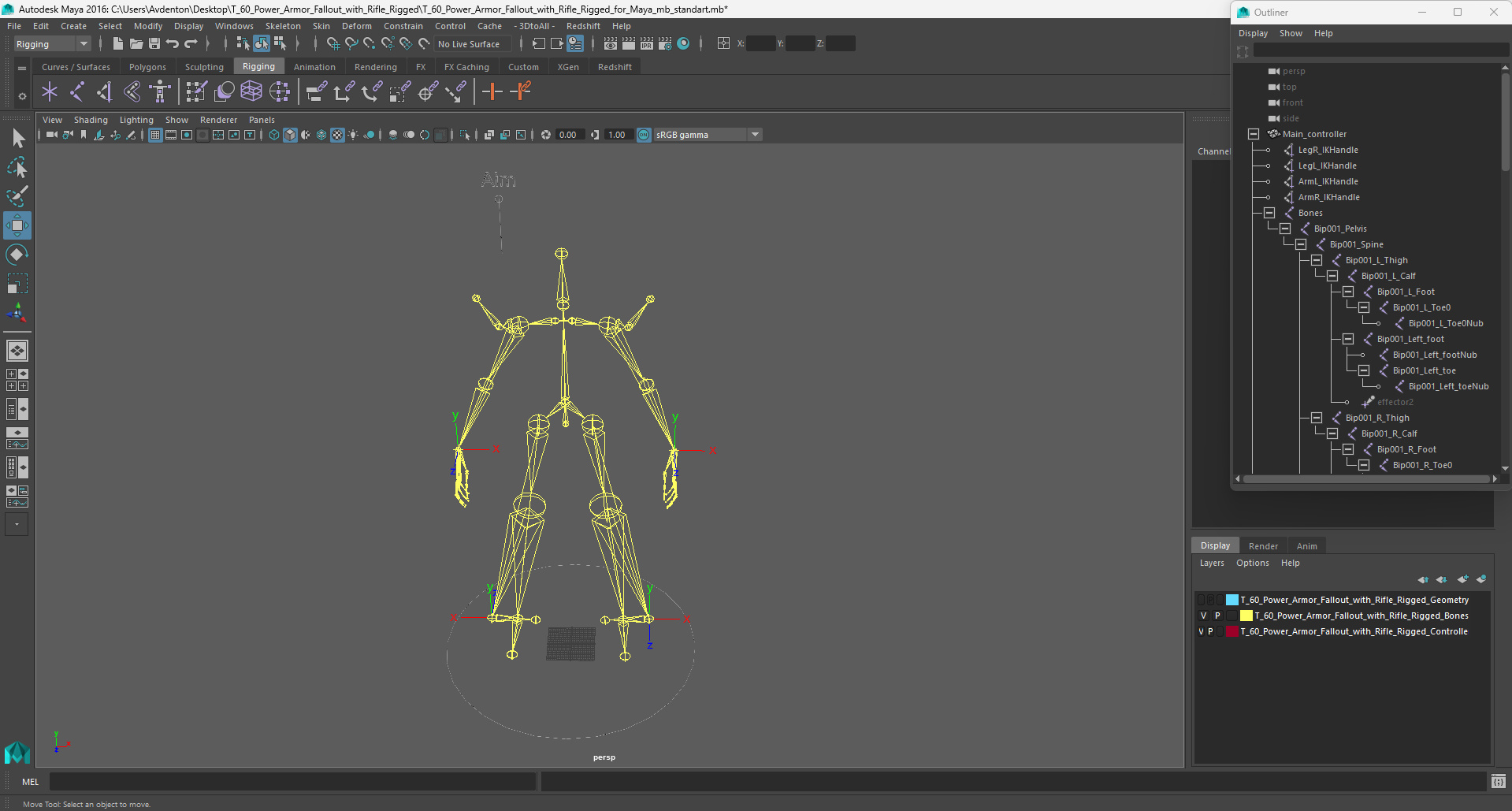Open the Constrain menu

(x=403, y=26)
